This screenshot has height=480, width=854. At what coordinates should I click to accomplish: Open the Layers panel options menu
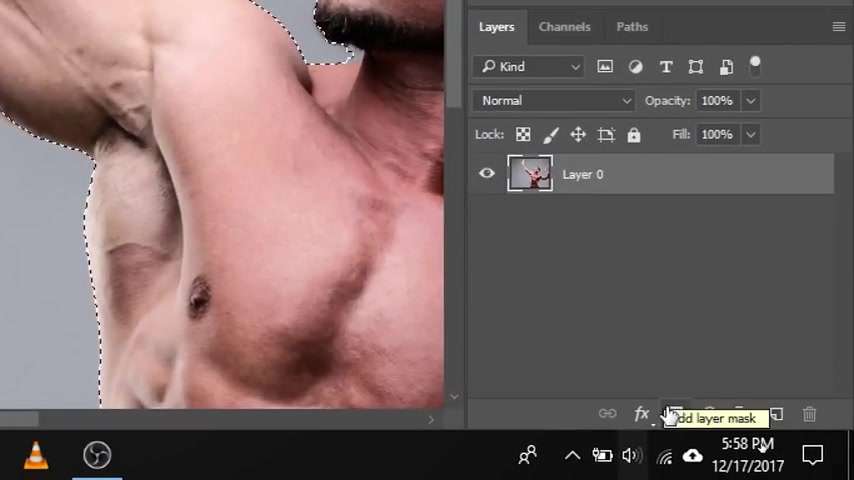(839, 27)
